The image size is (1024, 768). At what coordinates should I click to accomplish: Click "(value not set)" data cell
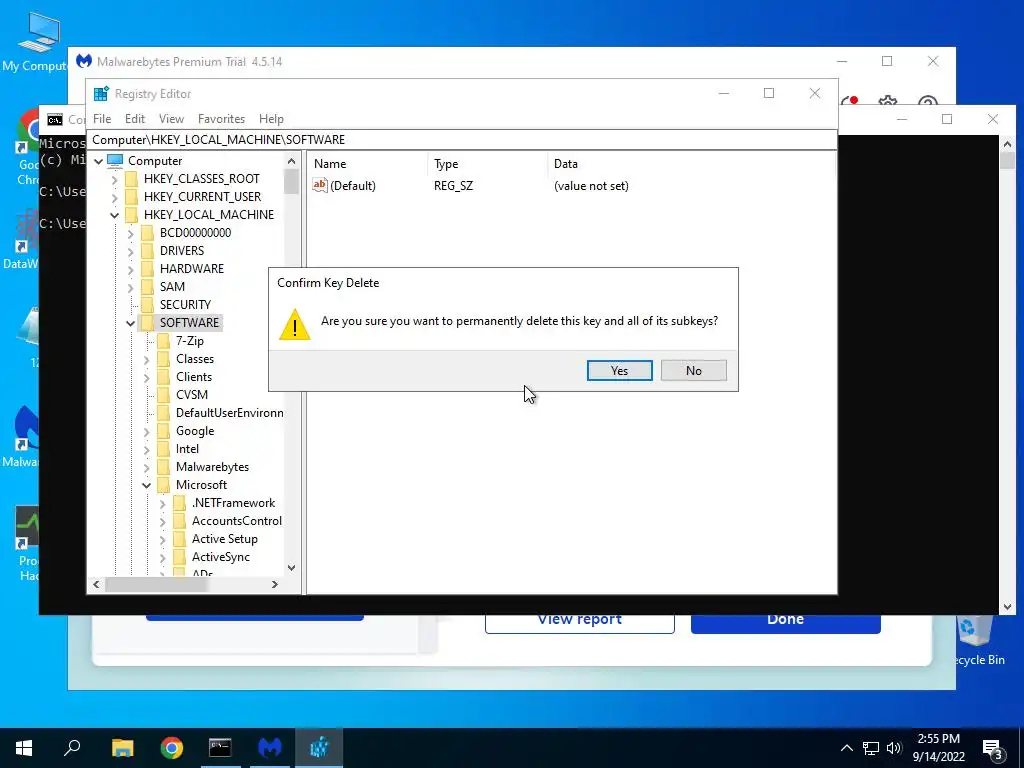coord(591,186)
